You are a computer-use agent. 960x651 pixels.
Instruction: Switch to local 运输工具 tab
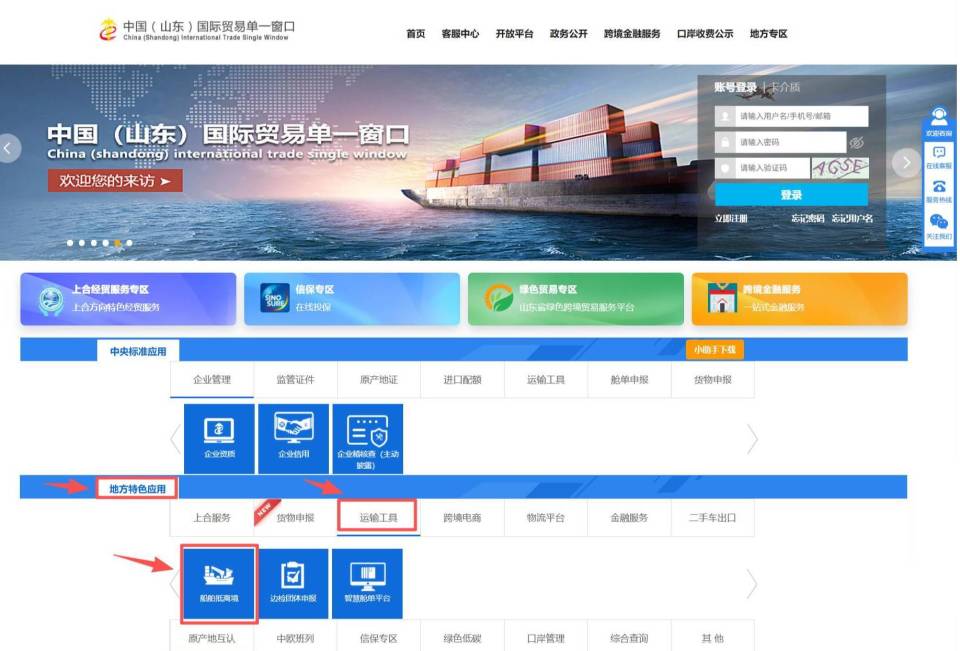tap(378, 517)
